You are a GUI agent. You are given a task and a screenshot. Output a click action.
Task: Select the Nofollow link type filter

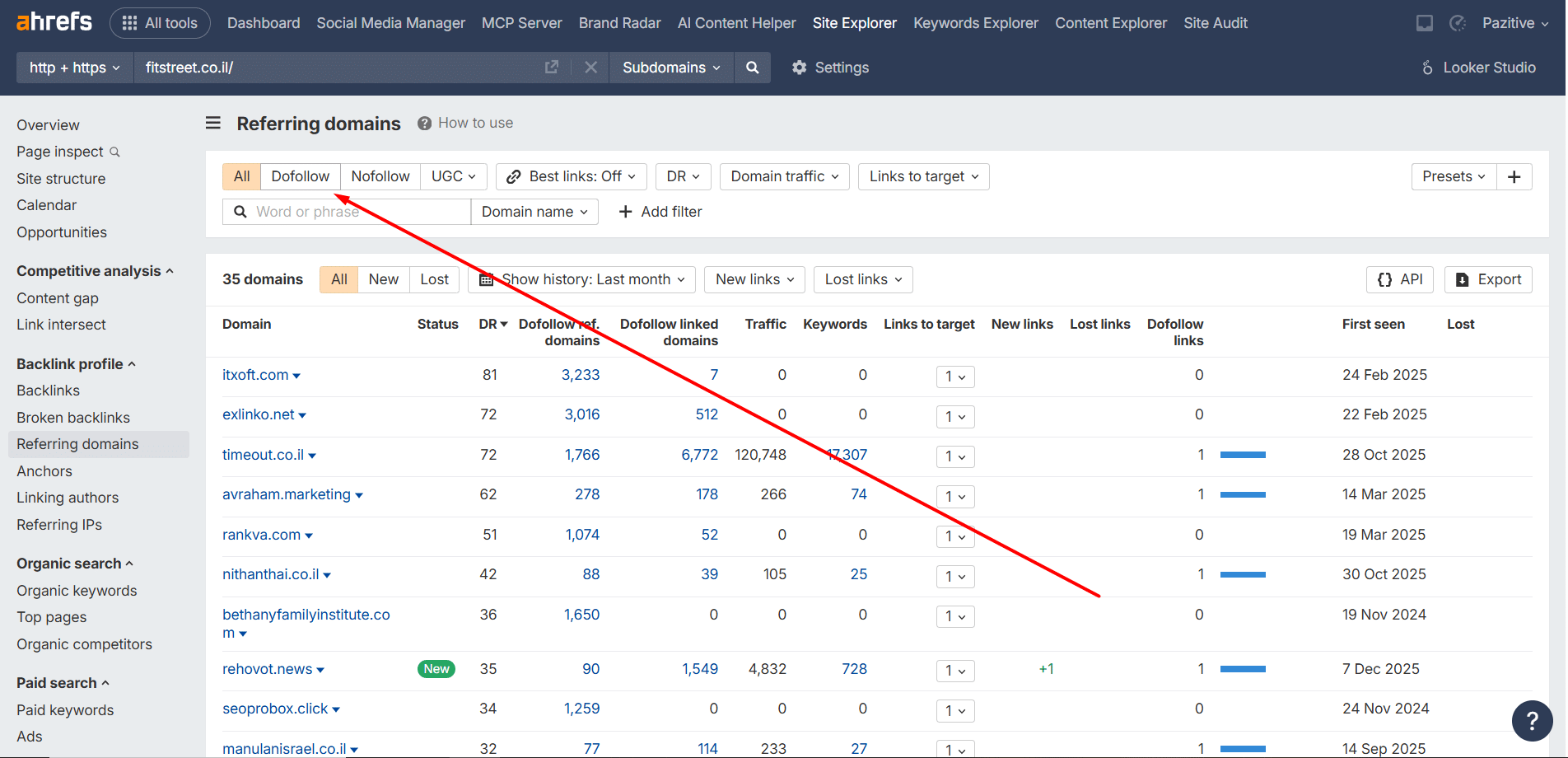click(x=380, y=176)
